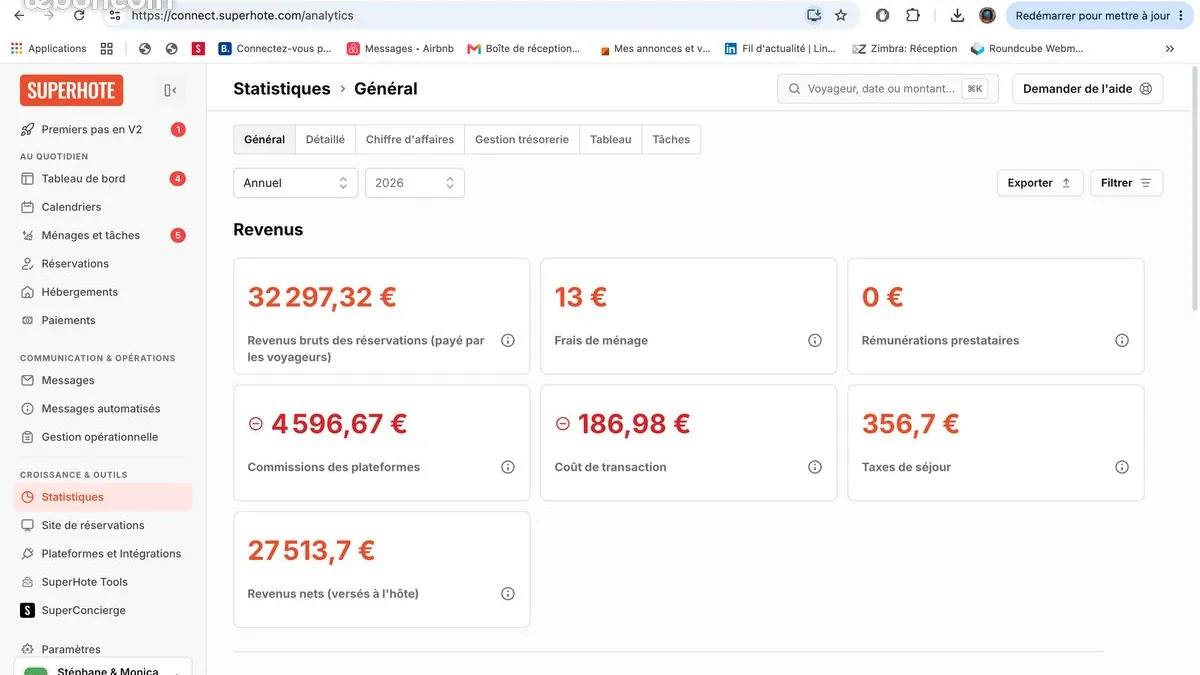Show info for Frais de ménage
This screenshot has width=1200, height=675.
(x=815, y=340)
